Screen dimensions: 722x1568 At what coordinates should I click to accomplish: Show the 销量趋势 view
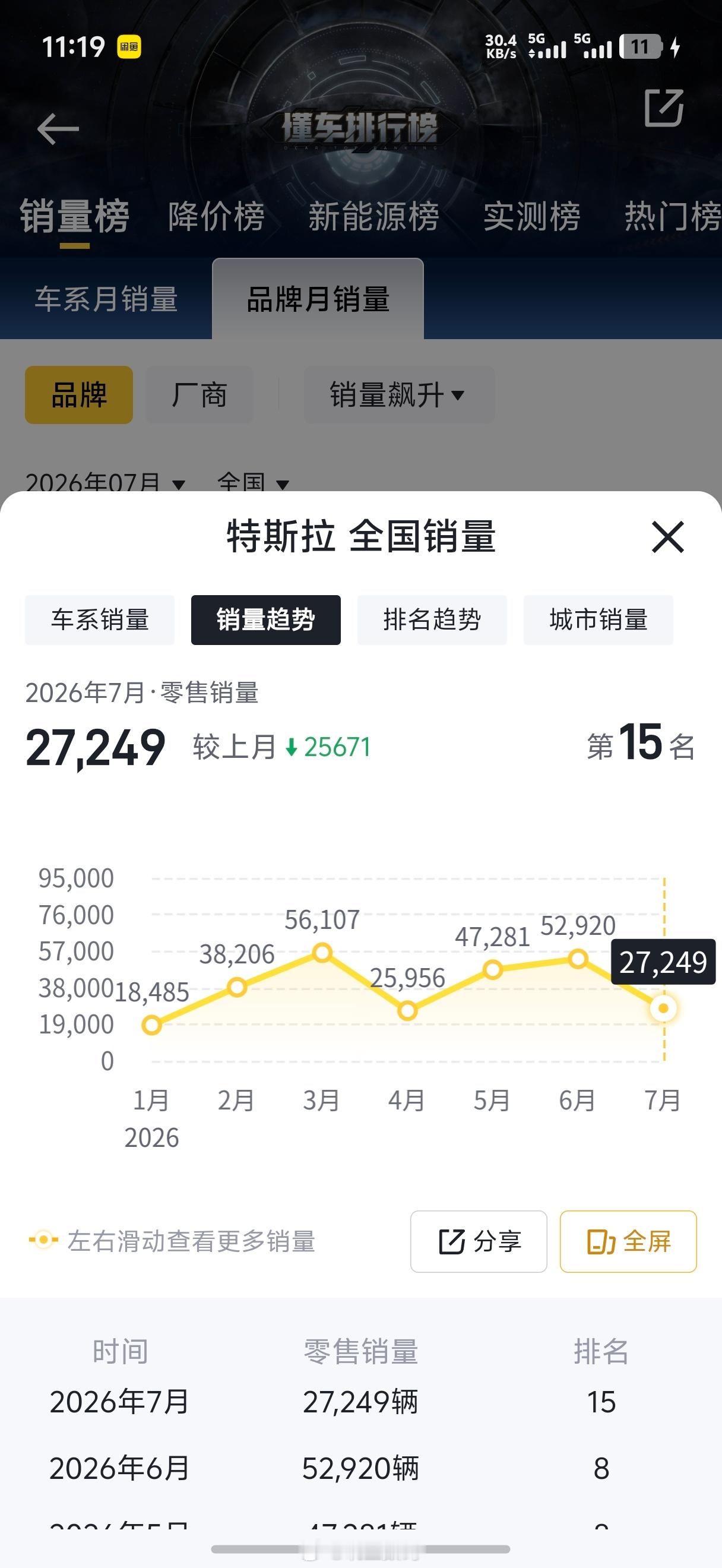tap(266, 619)
